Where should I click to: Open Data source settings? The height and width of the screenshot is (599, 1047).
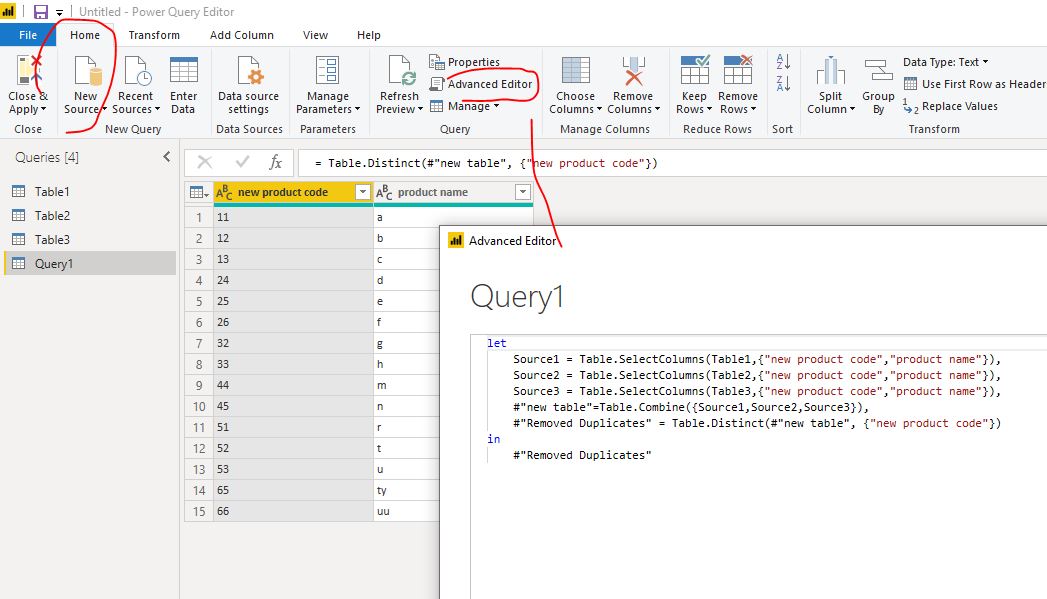tap(248, 85)
